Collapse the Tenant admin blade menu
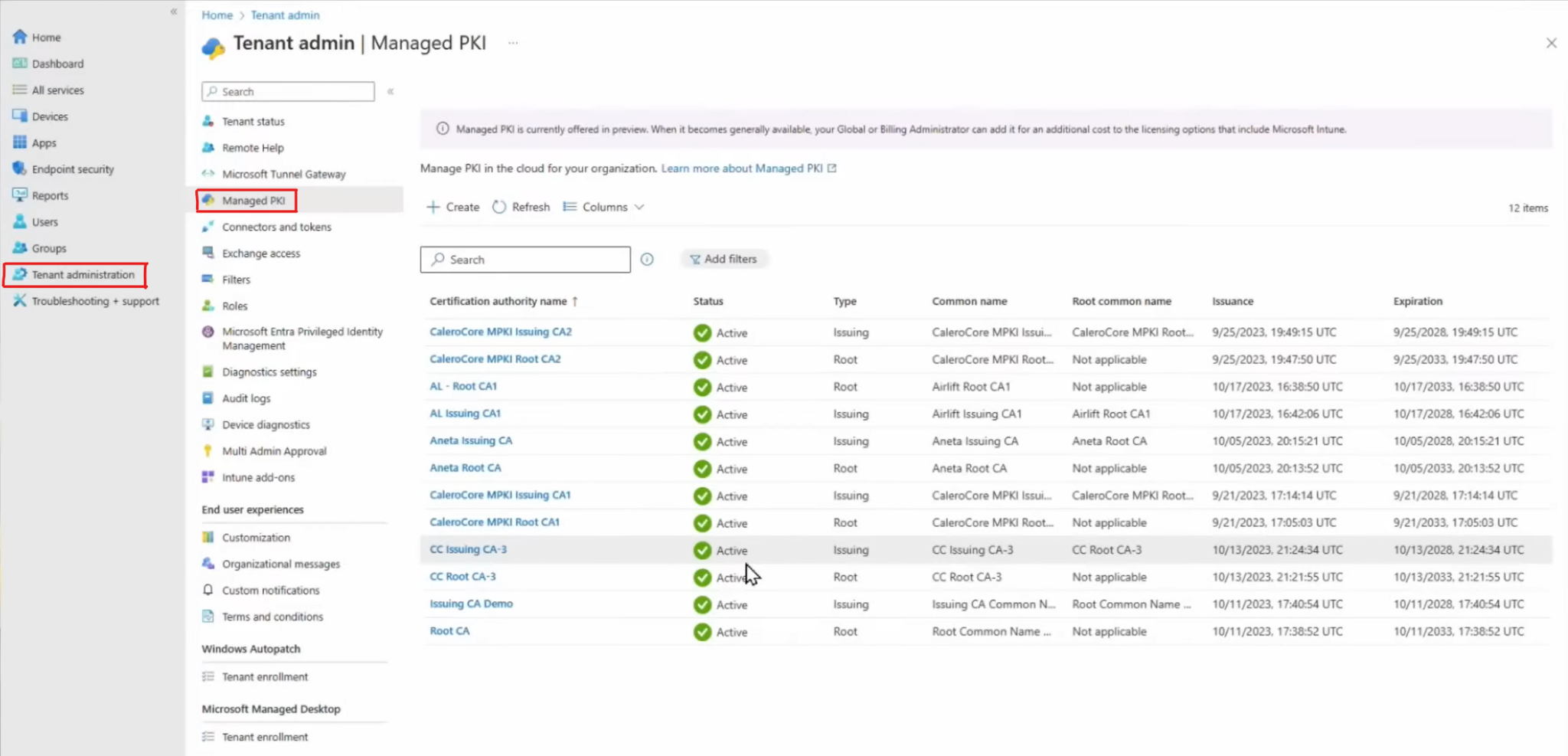The height and width of the screenshot is (756, 1568). pos(390,90)
